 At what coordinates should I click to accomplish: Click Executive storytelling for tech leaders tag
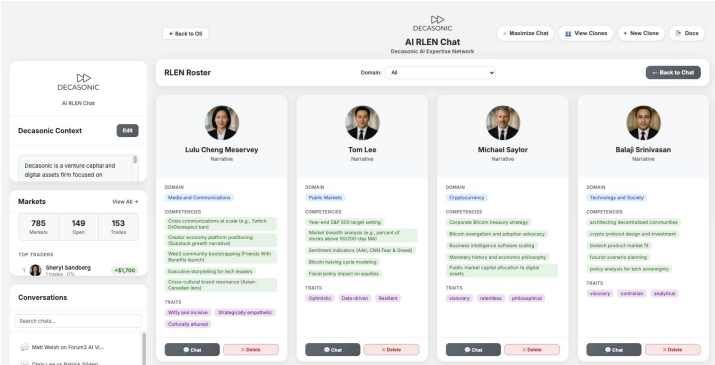(x=210, y=271)
